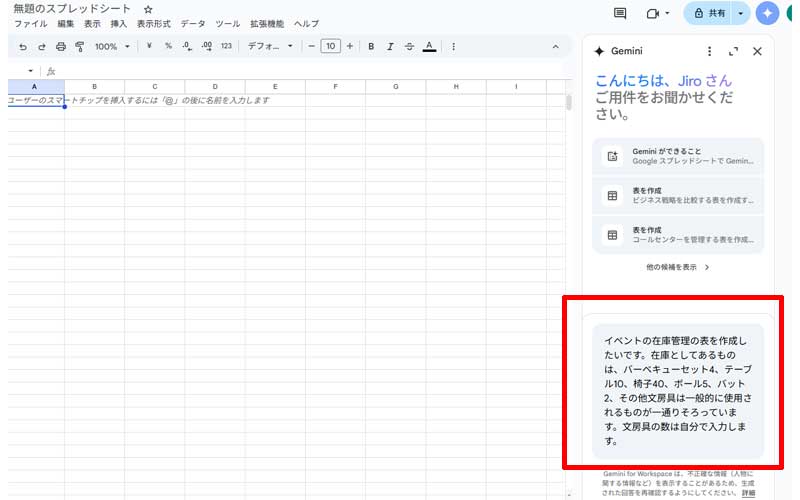Viewport: 800px width, 500px height.
Task: Expand the Gemini panel
Action: (x=733, y=51)
